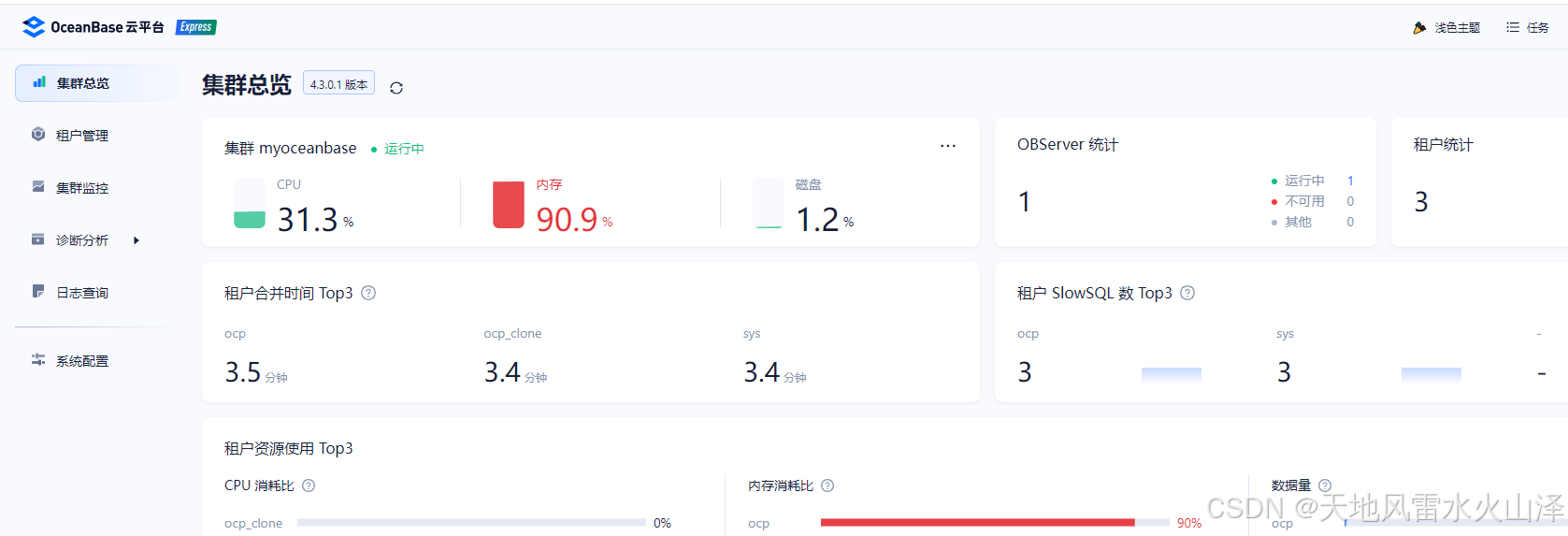The height and width of the screenshot is (536, 1568).
Task: Refresh the cluster overview page
Action: click(x=396, y=88)
